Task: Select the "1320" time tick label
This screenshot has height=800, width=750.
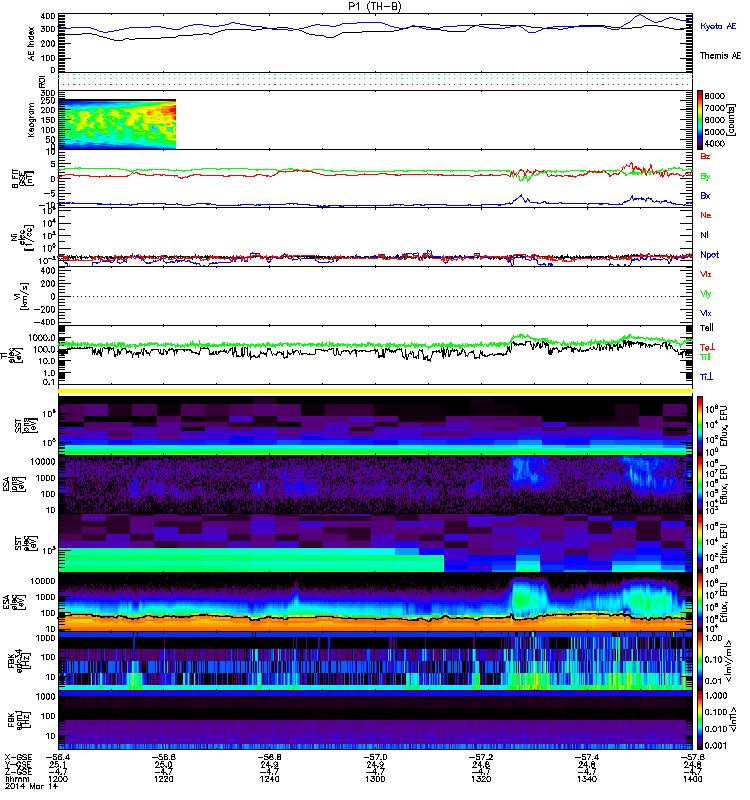Action: pyautogui.click(x=481, y=779)
